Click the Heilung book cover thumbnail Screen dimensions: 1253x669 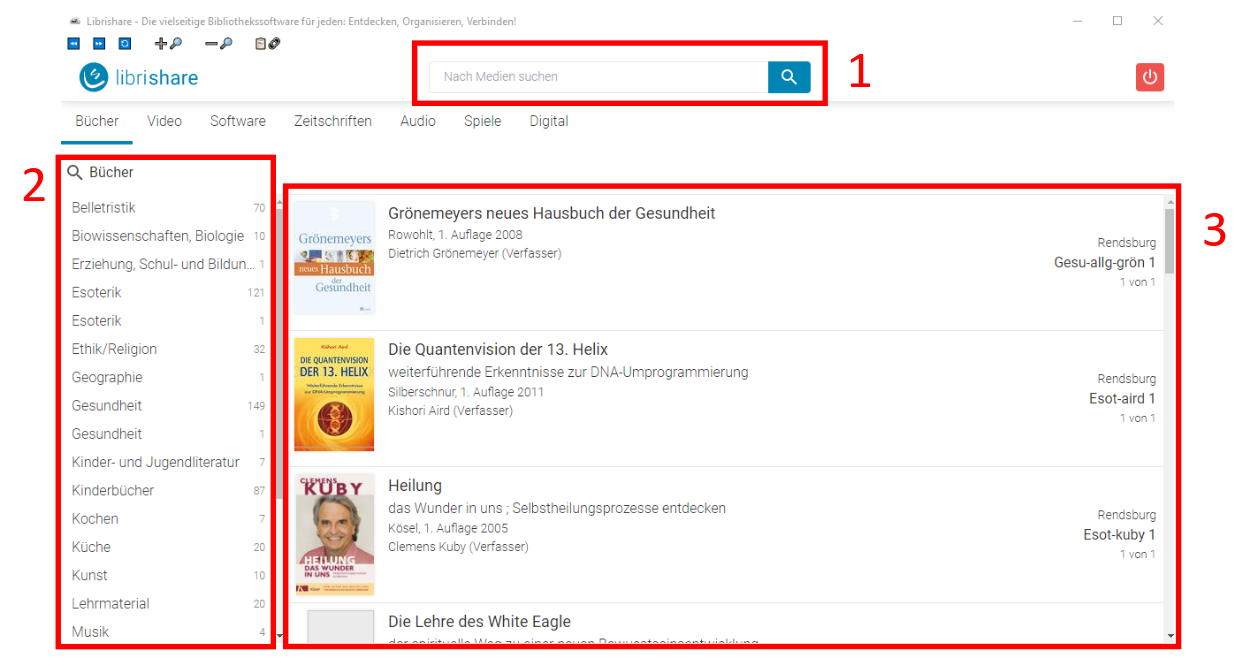(x=334, y=534)
